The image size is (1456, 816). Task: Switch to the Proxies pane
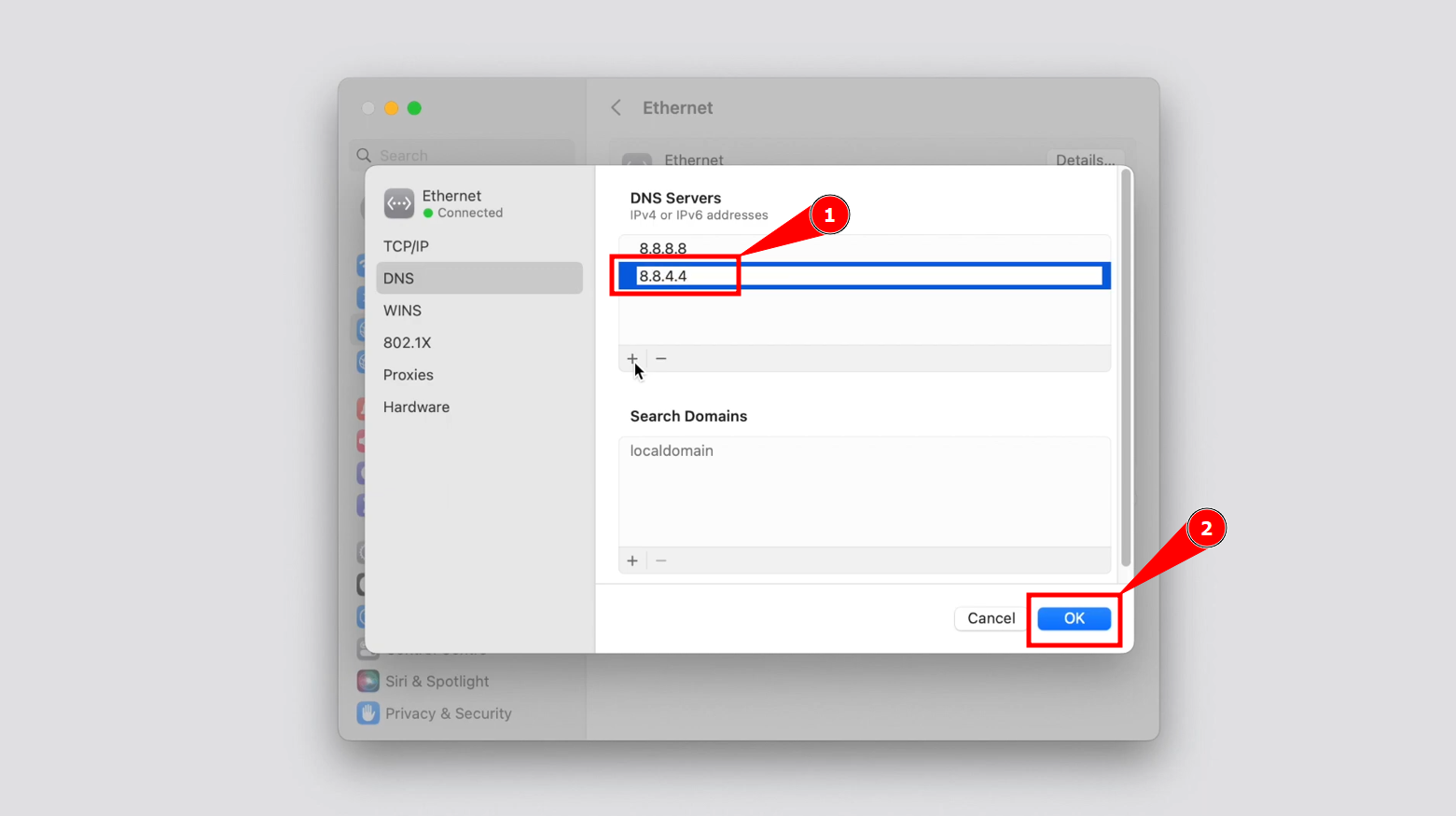409,374
